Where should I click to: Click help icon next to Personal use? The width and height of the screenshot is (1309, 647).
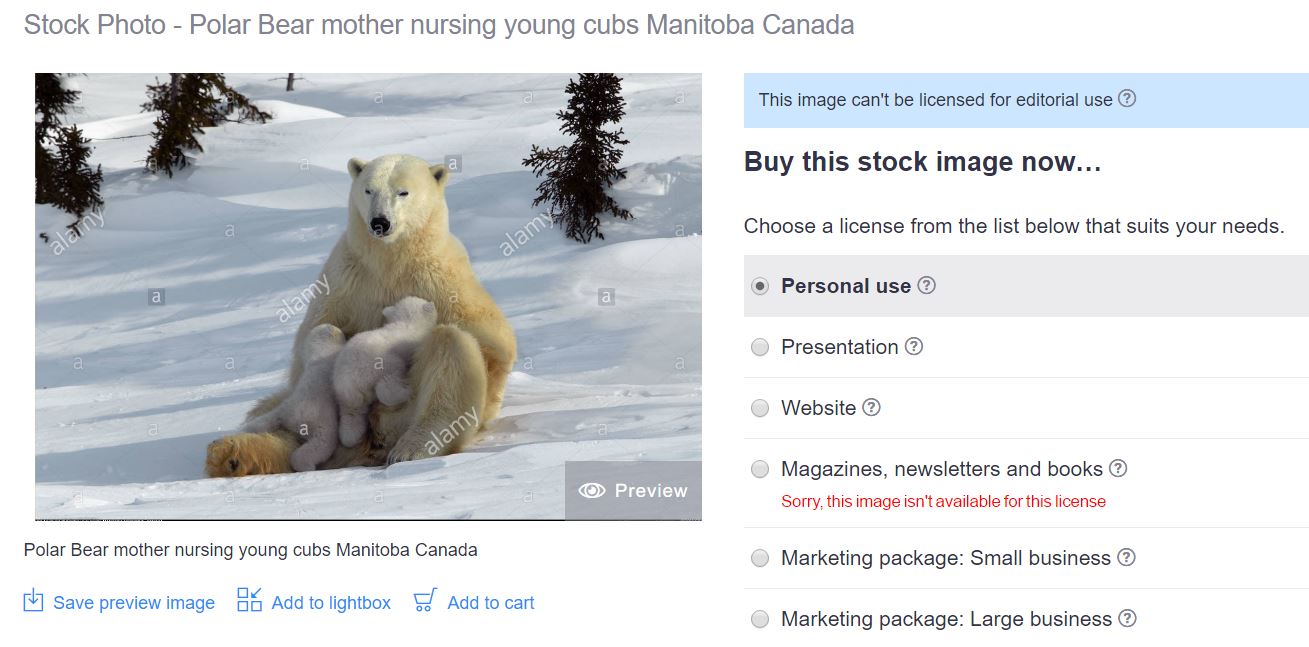click(927, 285)
